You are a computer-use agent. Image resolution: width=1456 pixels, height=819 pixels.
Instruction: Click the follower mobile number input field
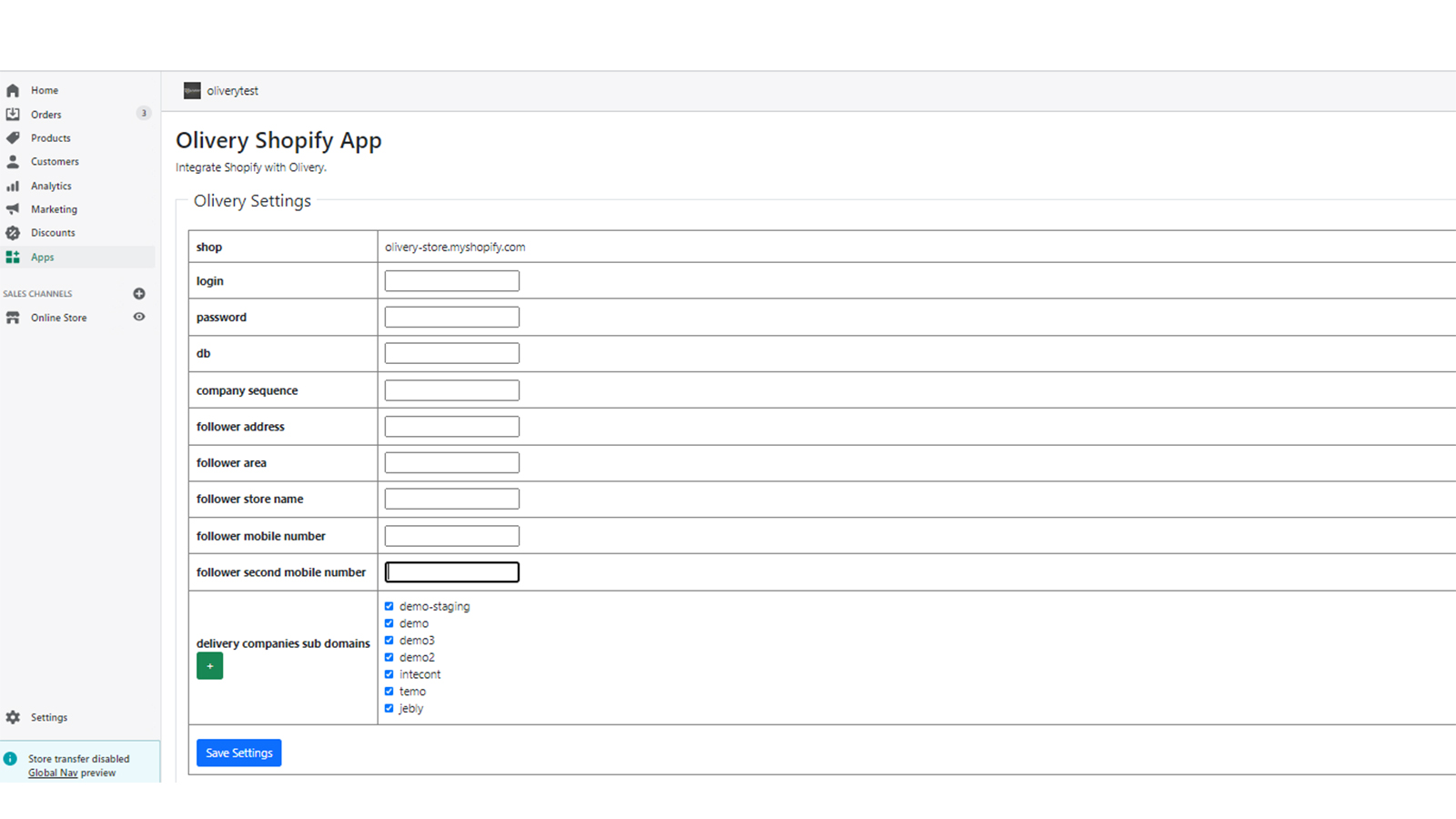pos(451,535)
